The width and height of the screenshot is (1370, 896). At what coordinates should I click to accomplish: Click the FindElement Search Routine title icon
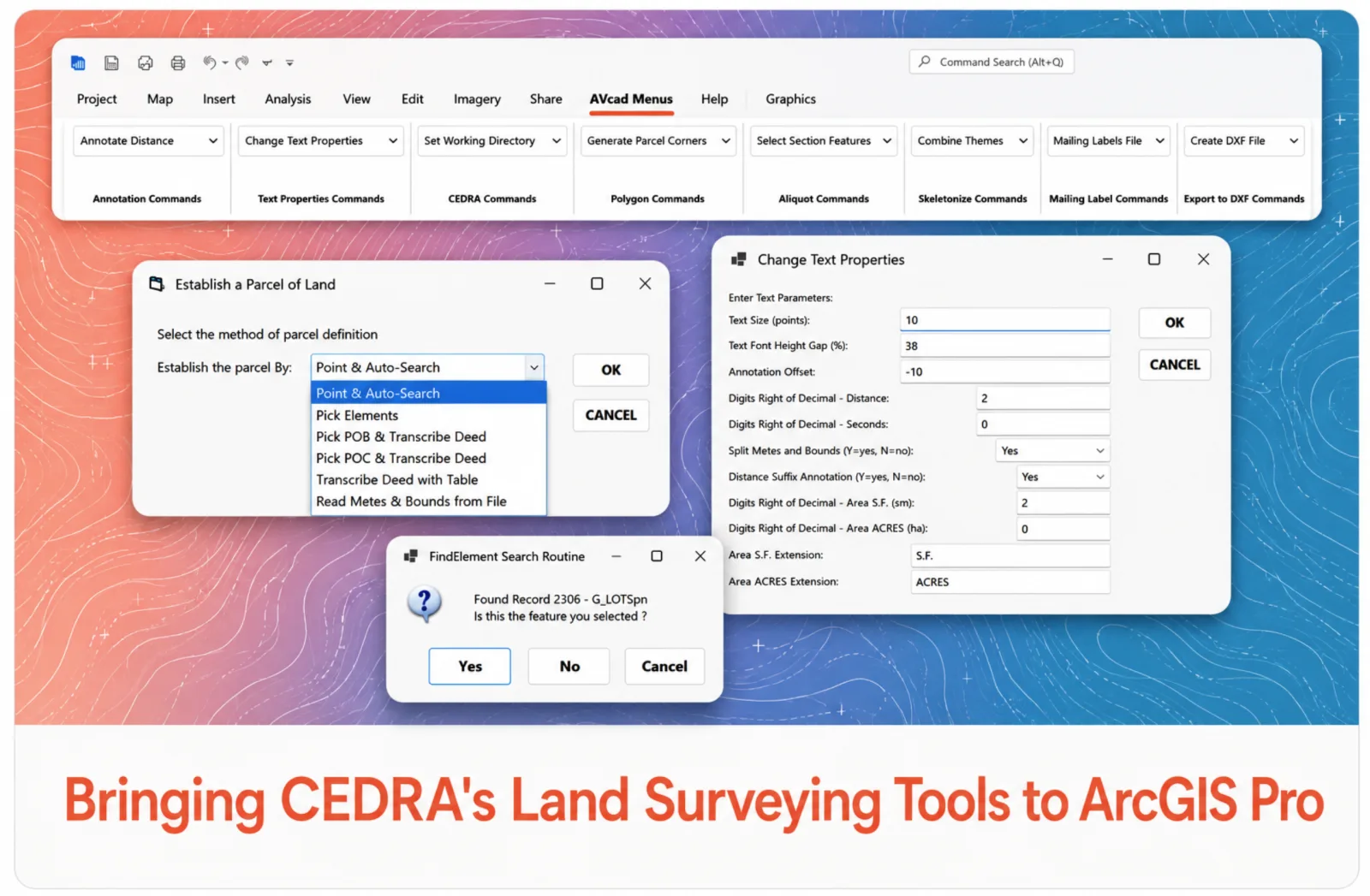click(x=411, y=556)
